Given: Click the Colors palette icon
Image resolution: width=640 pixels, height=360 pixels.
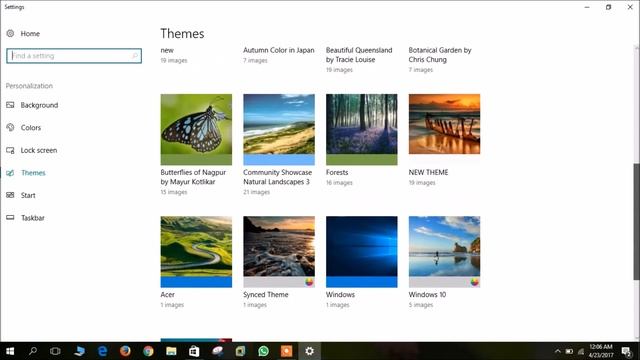Looking at the screenshot, I should coord(10,127).
